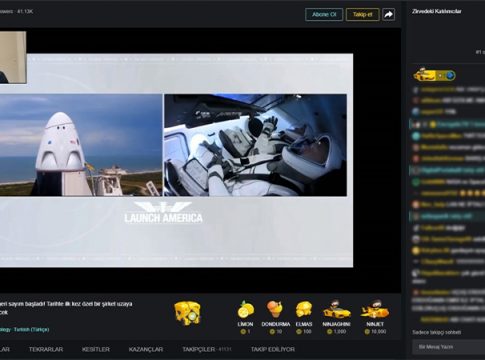Click the share arrow icon
This screenshot has width=485, height=360.
(x=388, y=14)
